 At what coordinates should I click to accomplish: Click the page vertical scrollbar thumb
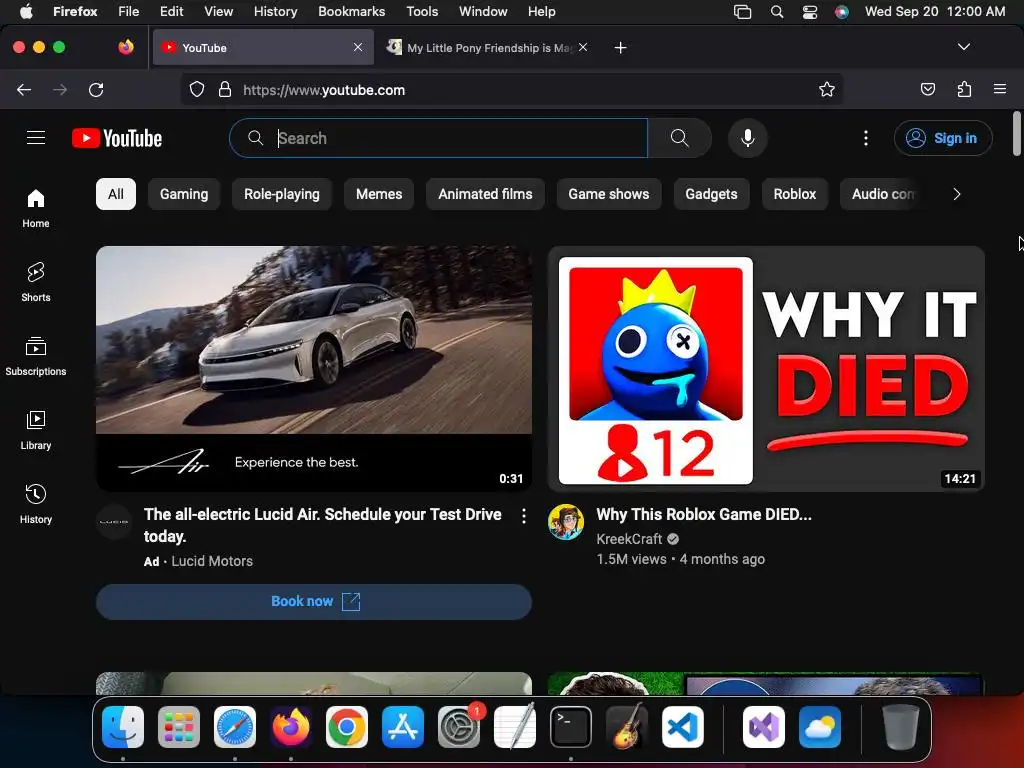1016,134
